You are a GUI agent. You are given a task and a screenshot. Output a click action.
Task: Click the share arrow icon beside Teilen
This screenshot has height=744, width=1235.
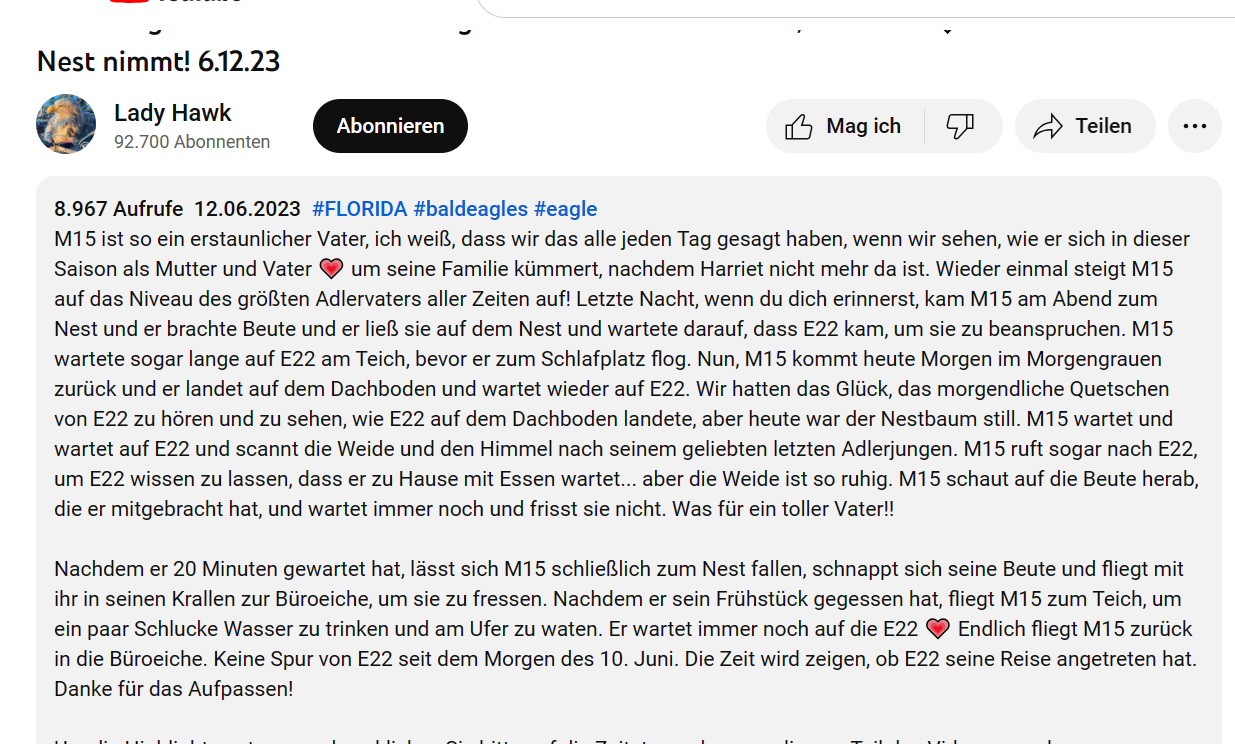[1048, 127]
